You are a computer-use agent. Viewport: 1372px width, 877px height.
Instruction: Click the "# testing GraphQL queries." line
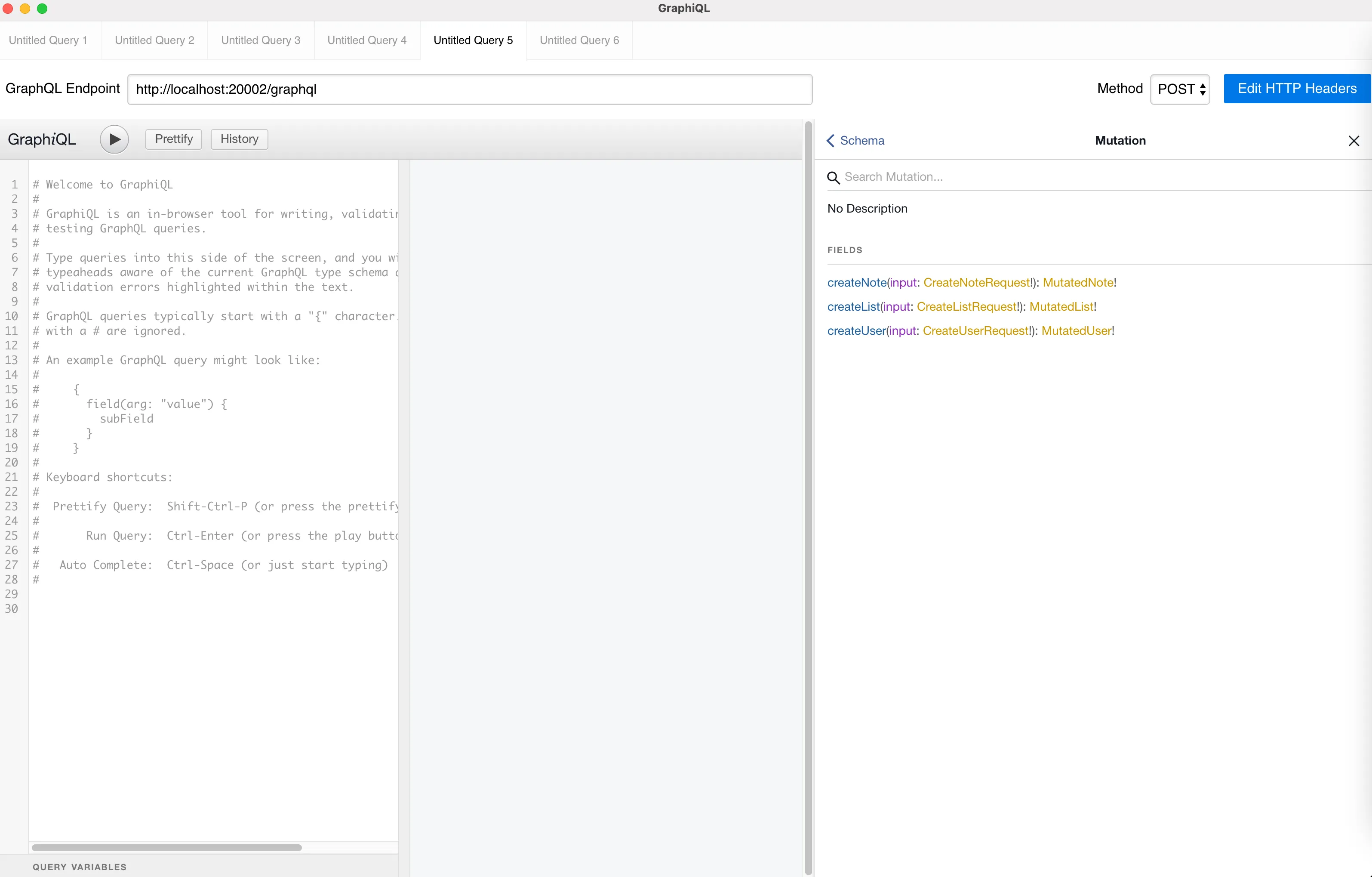pos(119,228)
